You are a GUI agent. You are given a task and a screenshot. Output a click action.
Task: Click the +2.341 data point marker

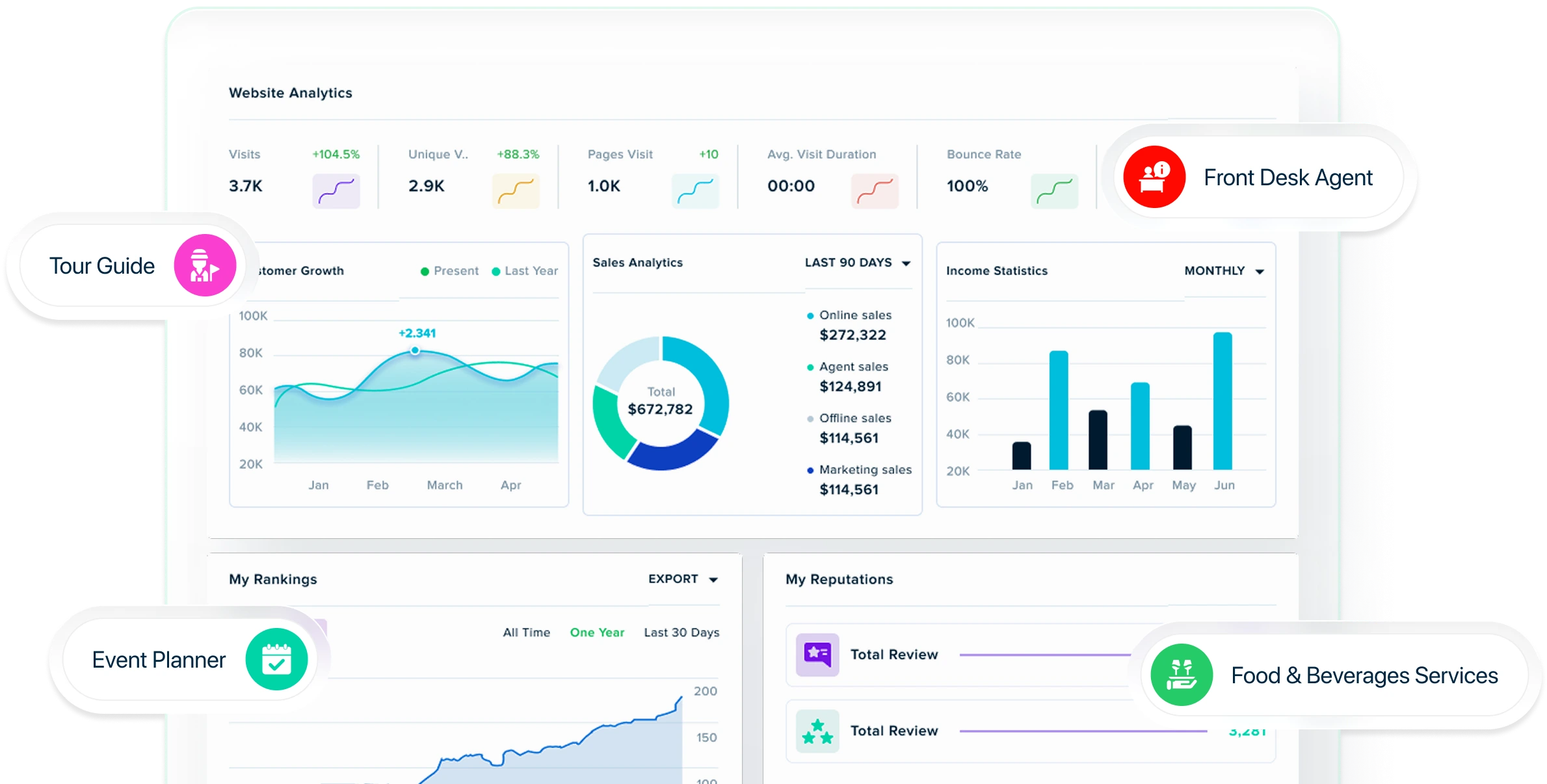(x=415, y=350)
